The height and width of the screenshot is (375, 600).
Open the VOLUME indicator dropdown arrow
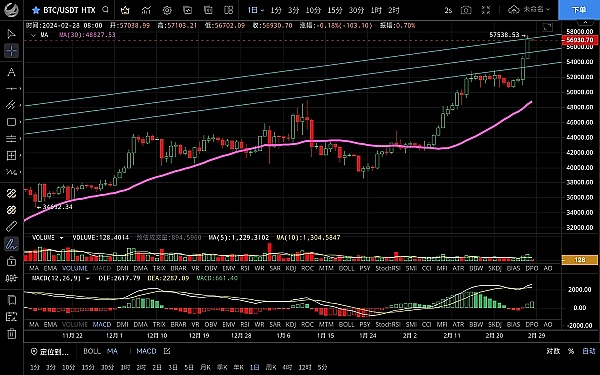(x=61, y=238)
